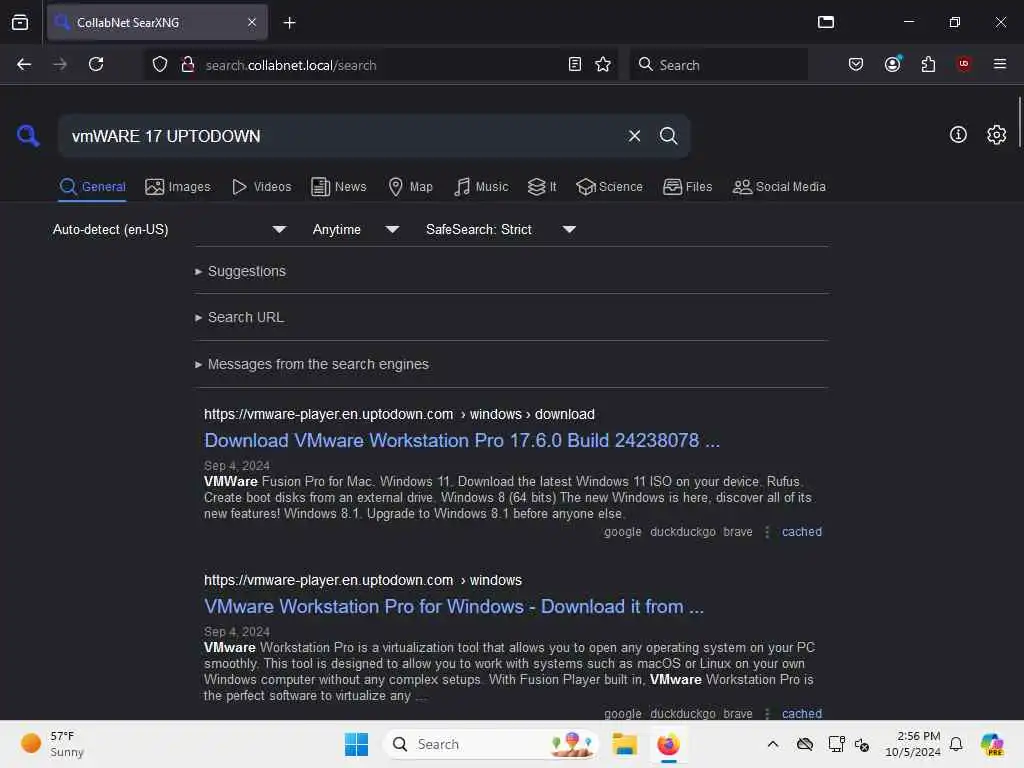Clear the search query with X
The width and height of the screenshot is (1024, 768).
tap(634, 136)
